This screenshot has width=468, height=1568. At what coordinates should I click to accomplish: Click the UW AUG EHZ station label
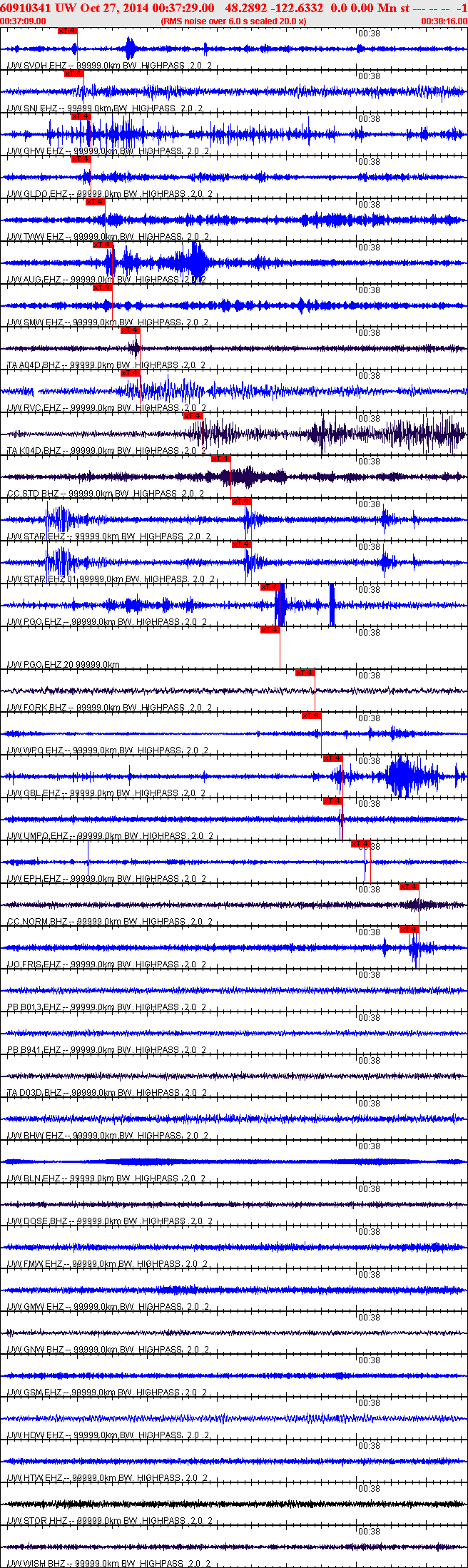point(106,280)
